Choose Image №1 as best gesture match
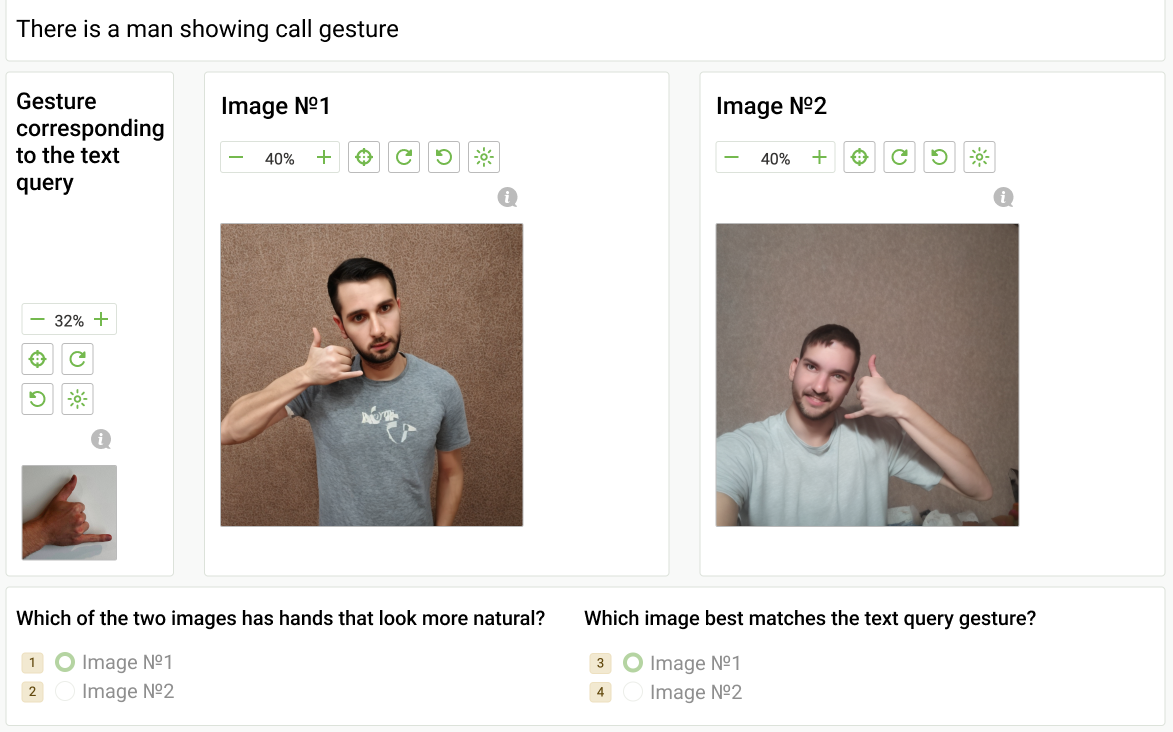Image resolution: width=1173 pixels, height=732 pixels. (633, 663)
